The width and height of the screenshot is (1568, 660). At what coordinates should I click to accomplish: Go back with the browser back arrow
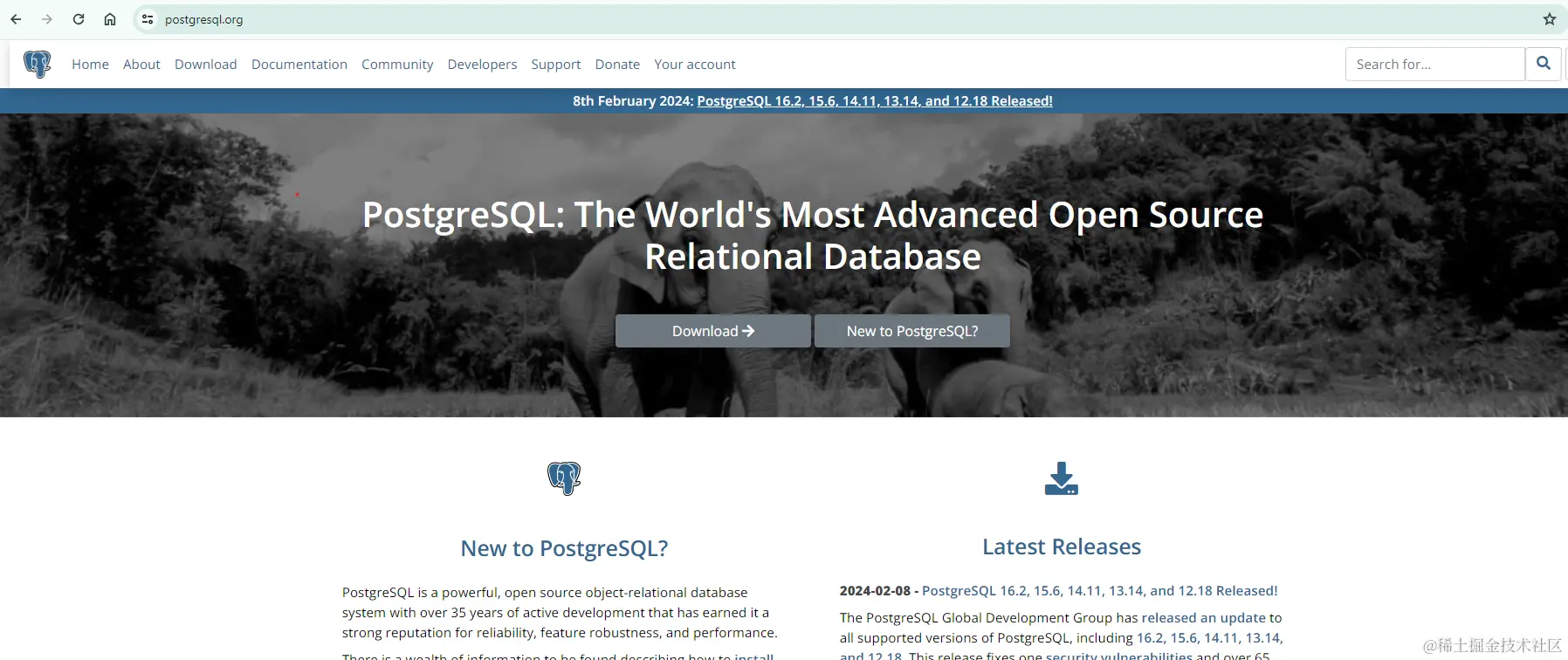tap(16, 19)
